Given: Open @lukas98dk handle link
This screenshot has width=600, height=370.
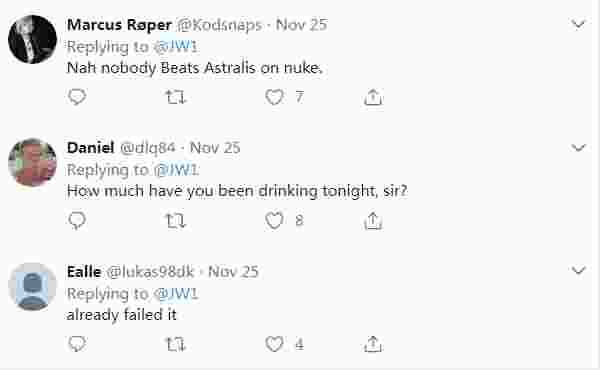Looking at the screenshot, I should [150, 272].
